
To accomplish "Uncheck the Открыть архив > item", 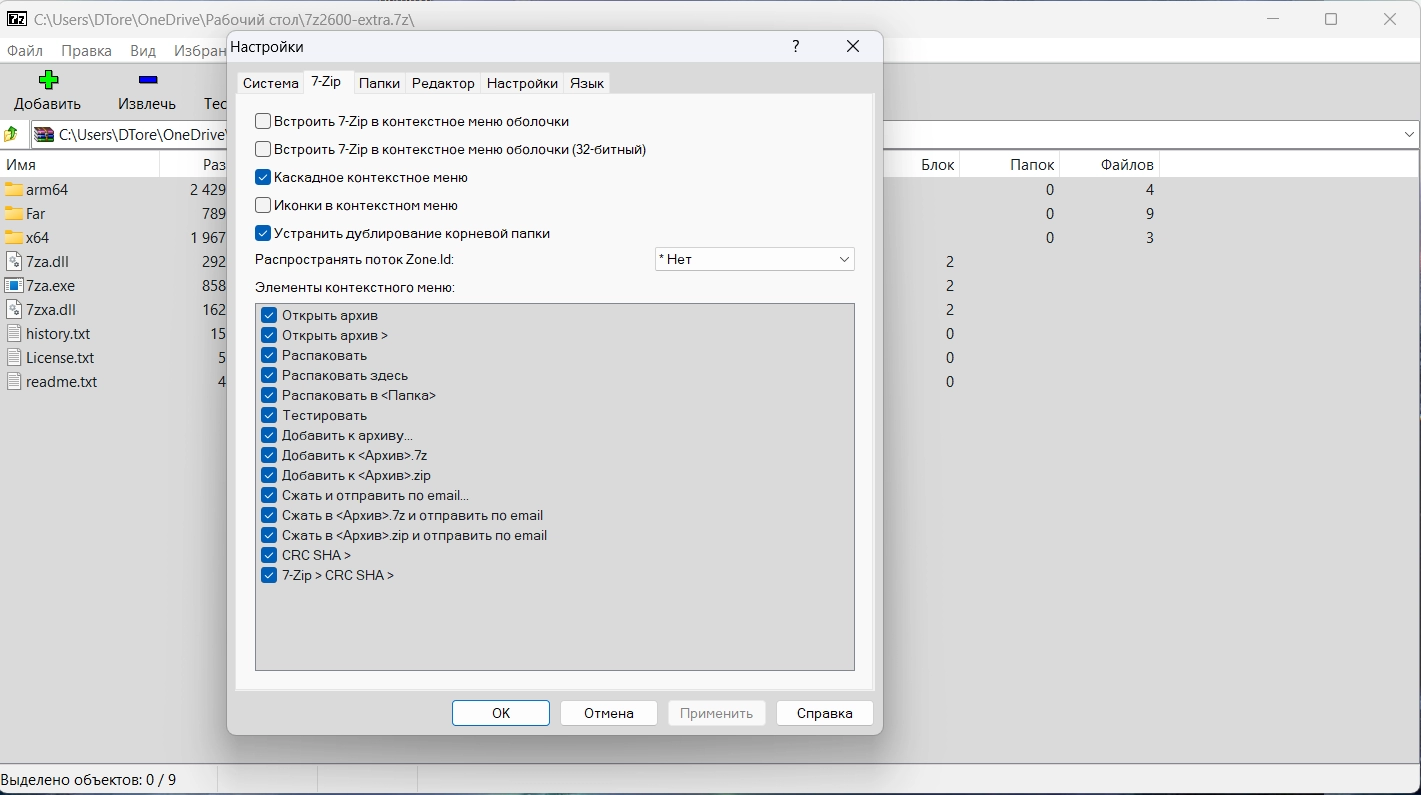I will coord(269,335).
